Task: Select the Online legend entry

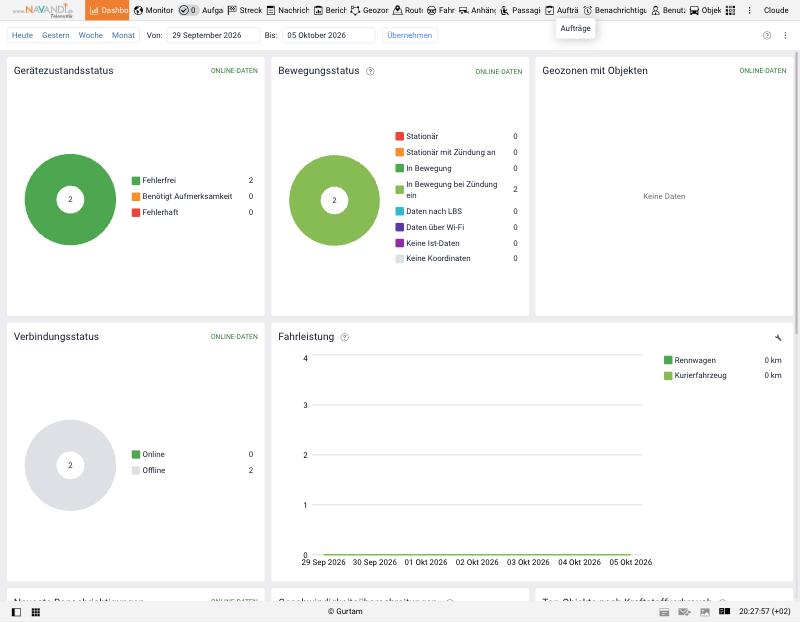Action: point(192,454)
